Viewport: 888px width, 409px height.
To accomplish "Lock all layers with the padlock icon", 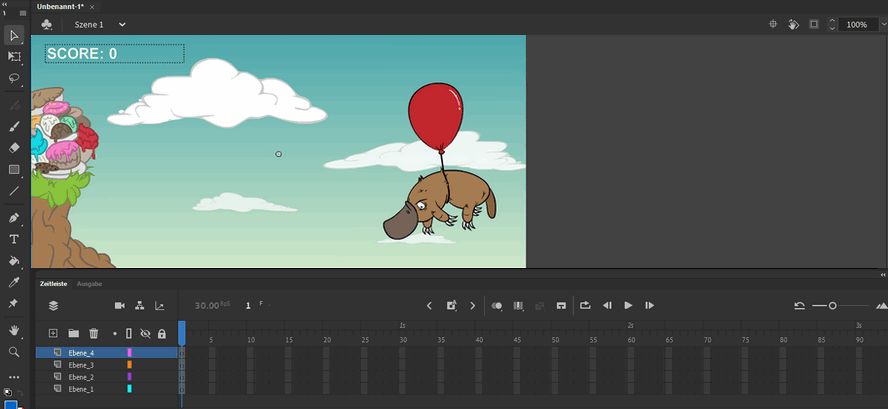I will 161,333.
